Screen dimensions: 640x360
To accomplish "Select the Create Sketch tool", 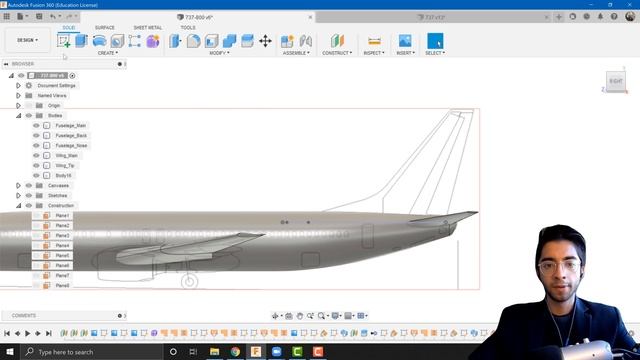I will point(63,41).
